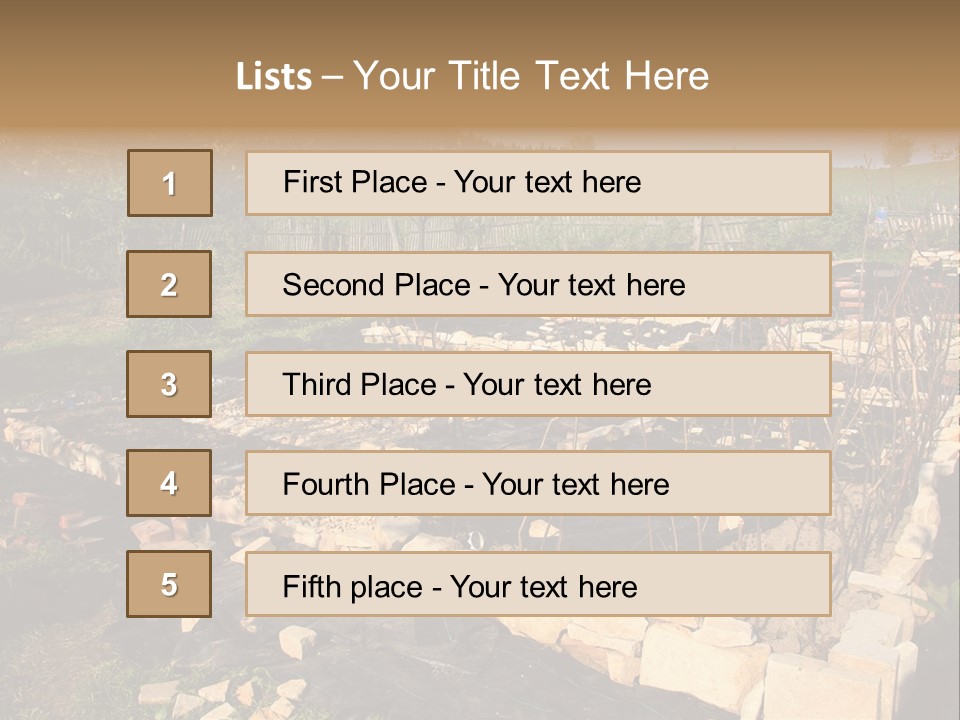Click the word 'Third' in the list
The width and height of the screenshot is (960, 720).
pos(318,385)
